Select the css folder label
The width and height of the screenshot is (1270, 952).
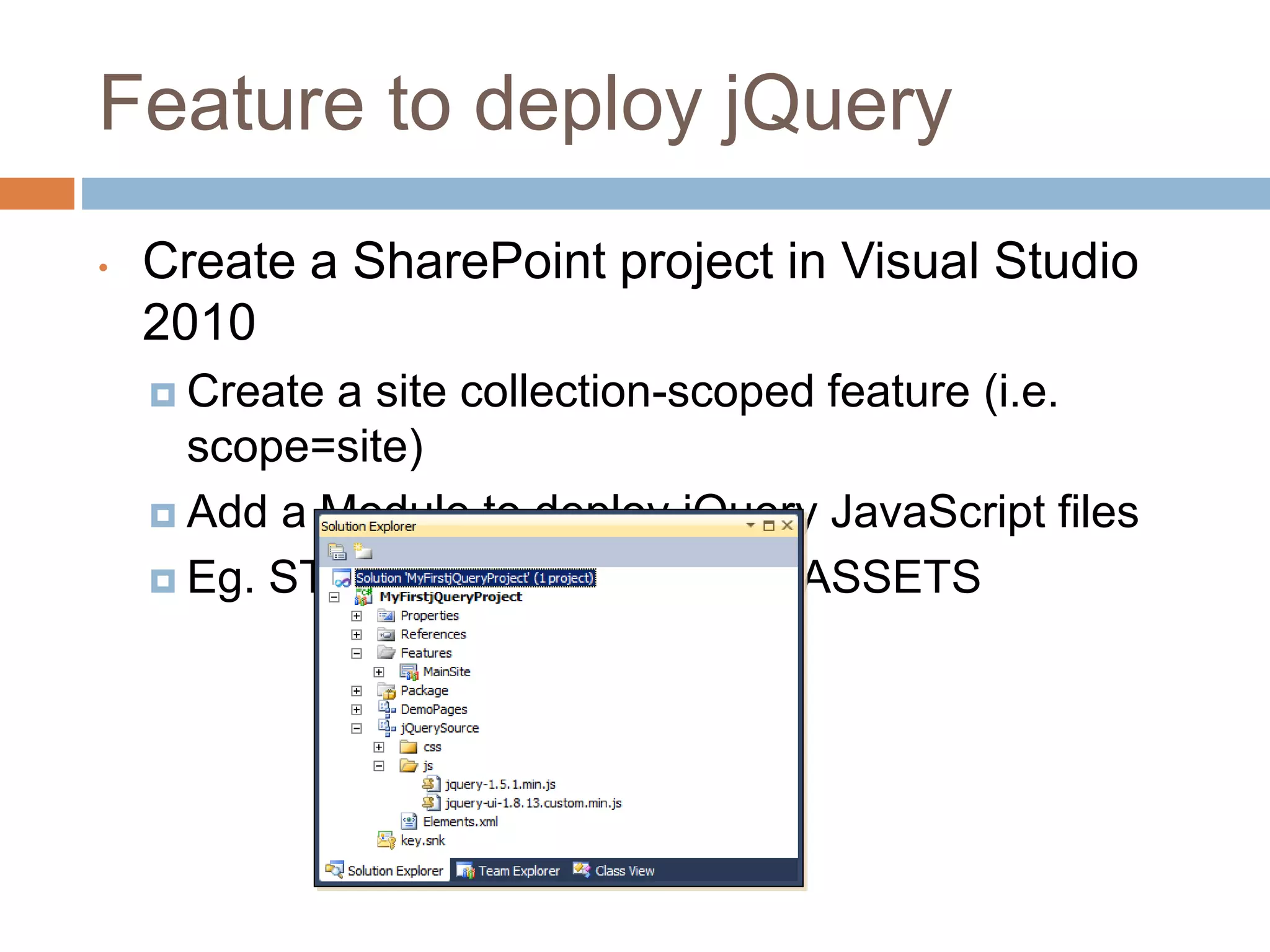coord(432,747)
